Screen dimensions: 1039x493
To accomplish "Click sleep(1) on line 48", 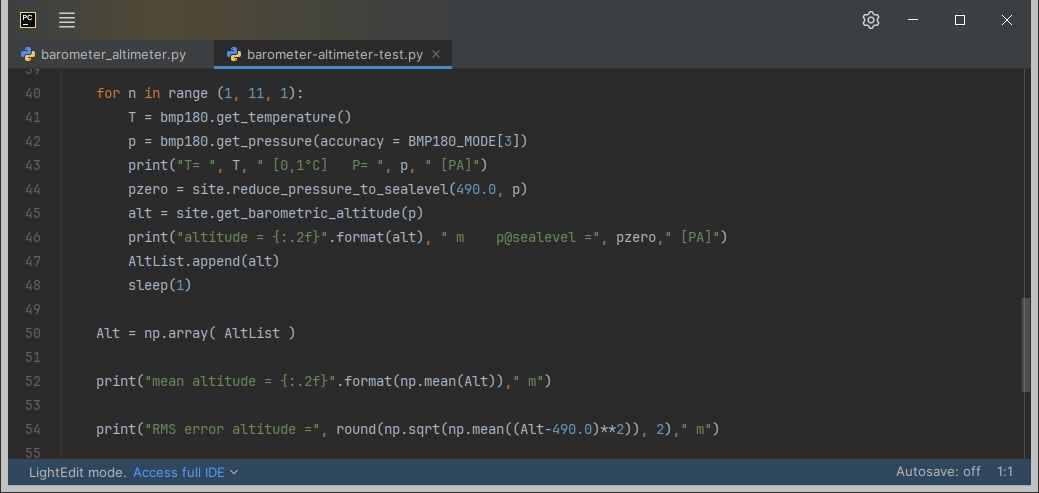I will tap(160, 285).
